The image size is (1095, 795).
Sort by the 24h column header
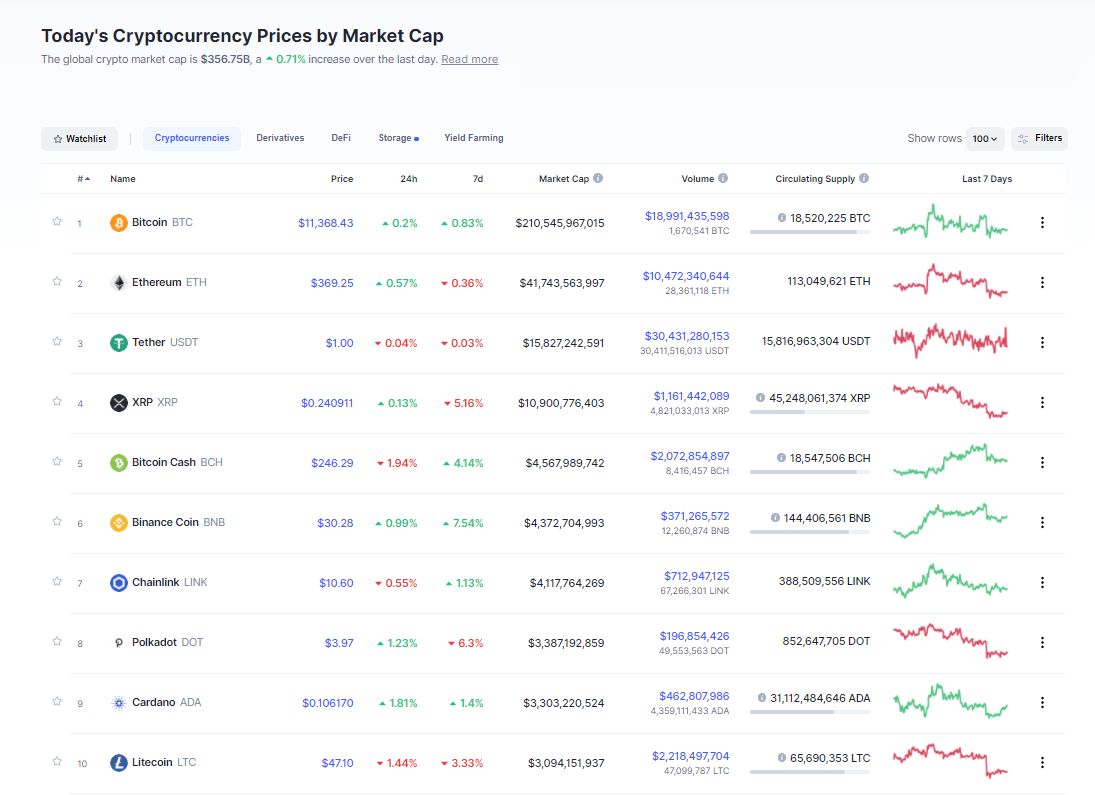[x=409, y=179]
